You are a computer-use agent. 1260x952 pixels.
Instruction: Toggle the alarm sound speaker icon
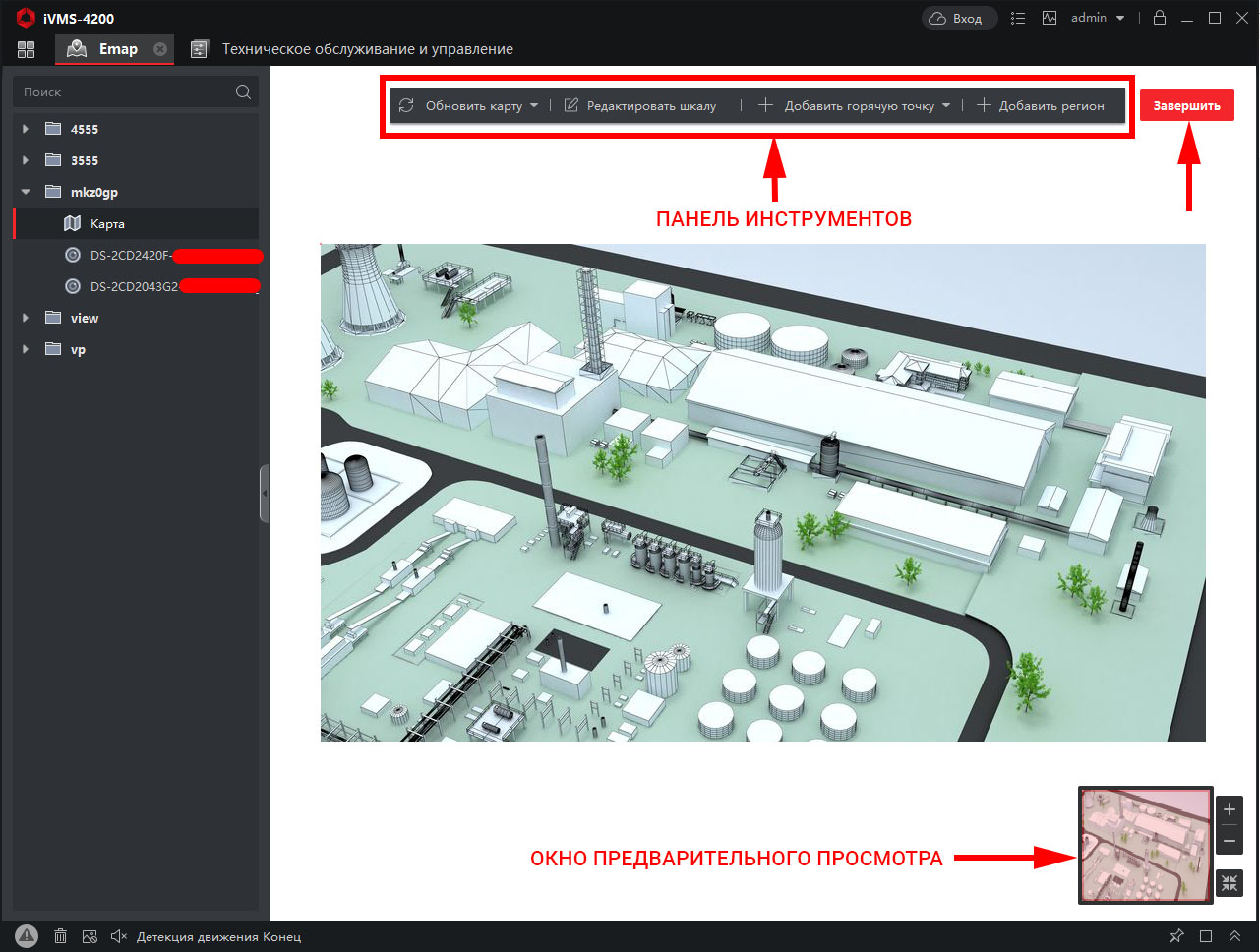click(x=119, y=936)
